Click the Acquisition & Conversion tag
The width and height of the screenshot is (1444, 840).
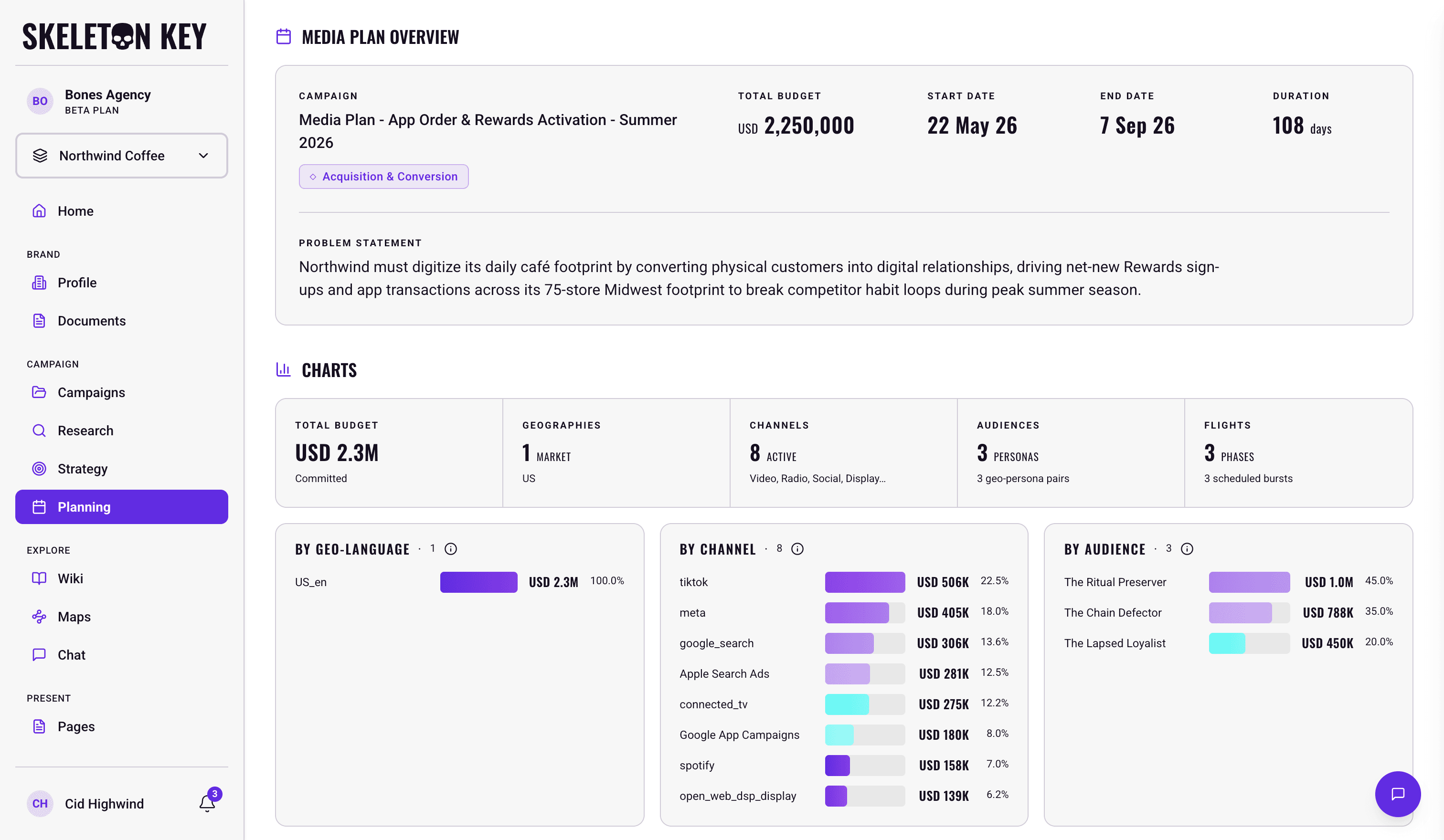pos(383,177)
